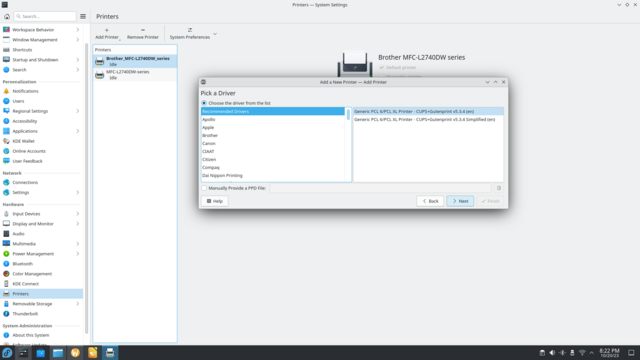Viewport: 640px width, 360px height.
Task: Open the hamburger menu beside search
Action: pyautogui.click(x=83, y=16)
